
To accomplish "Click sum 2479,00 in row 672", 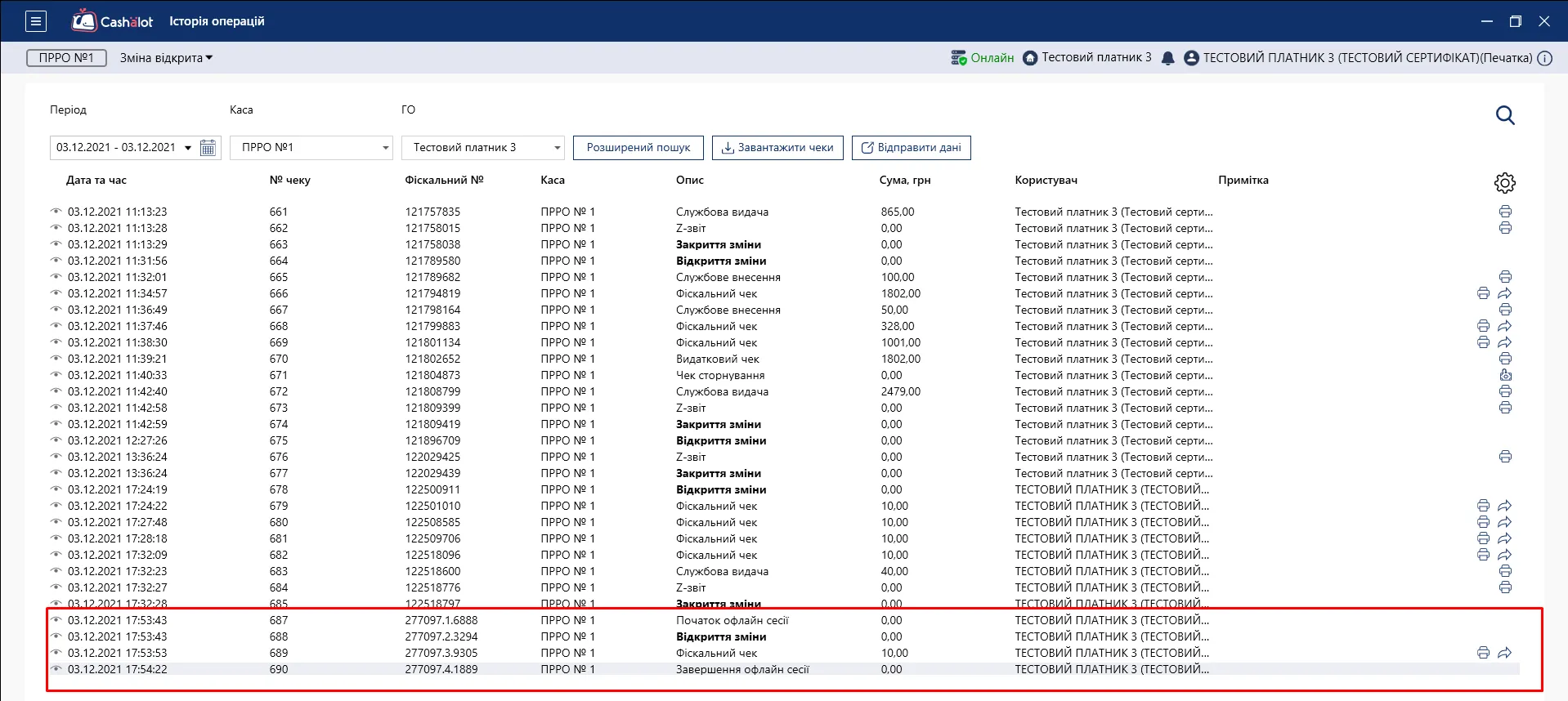I will pos(901,391).
